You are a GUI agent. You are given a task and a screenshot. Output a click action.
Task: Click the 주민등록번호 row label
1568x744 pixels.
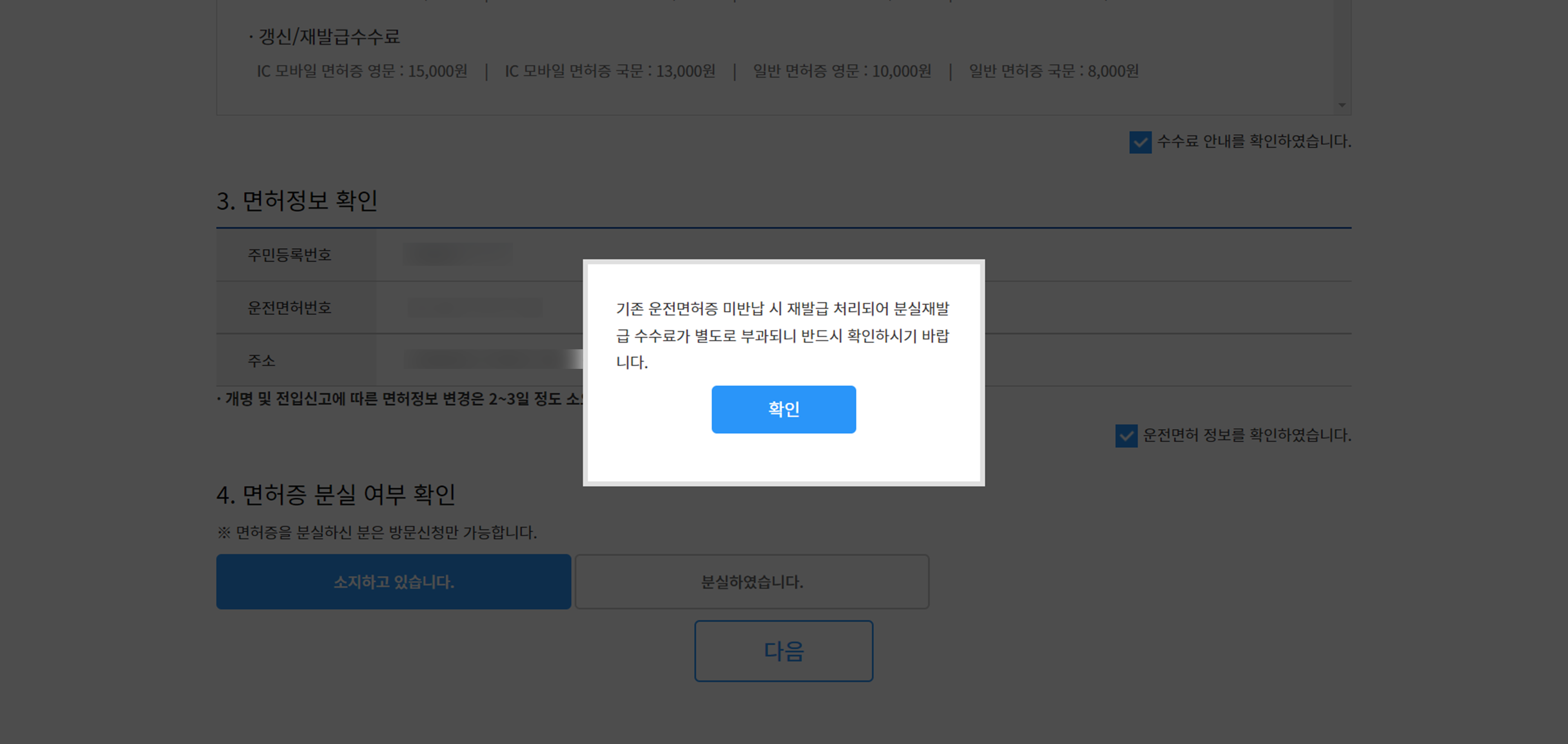(289, 254)
